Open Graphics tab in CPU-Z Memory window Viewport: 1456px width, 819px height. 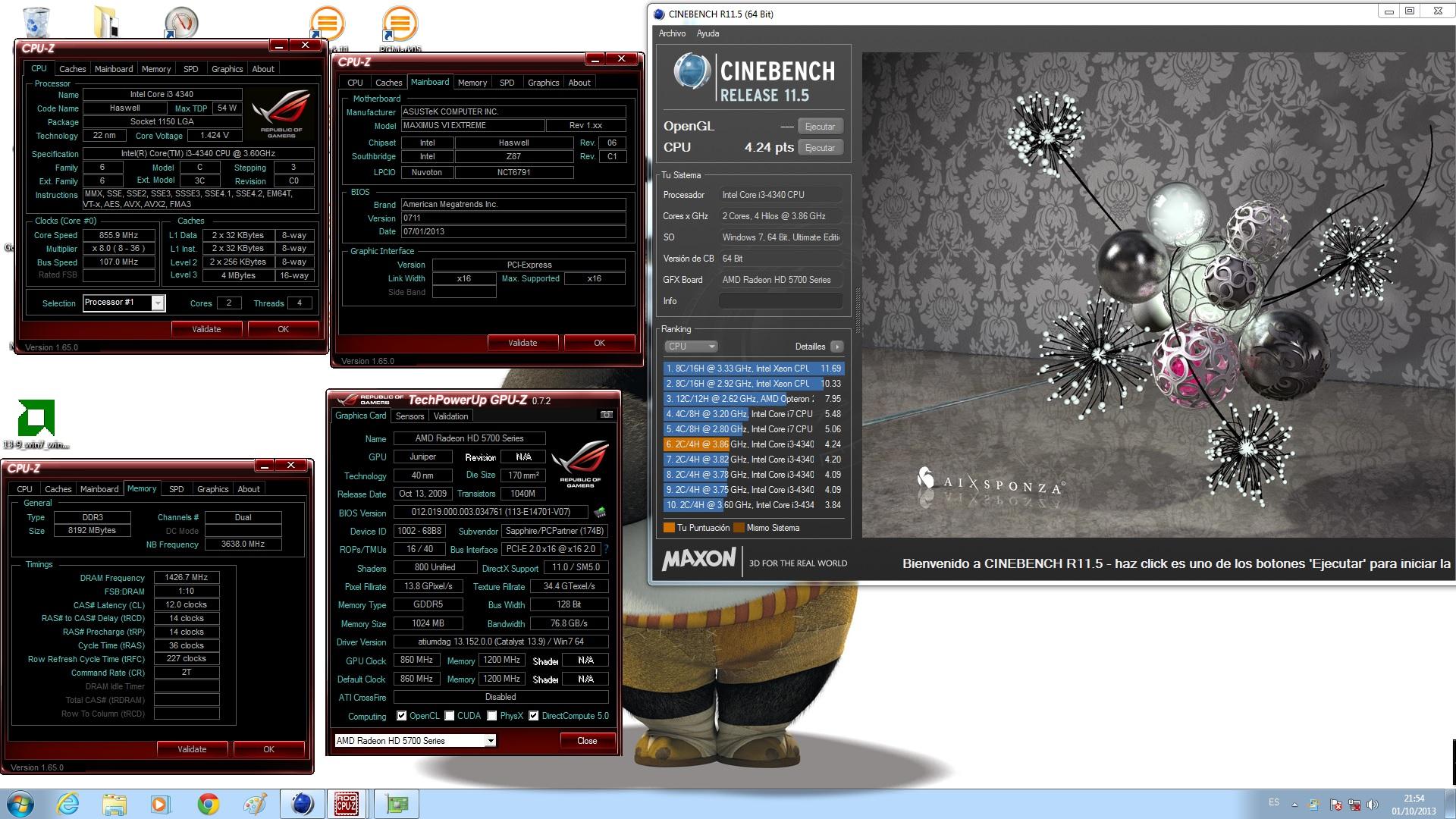point(213,489)
